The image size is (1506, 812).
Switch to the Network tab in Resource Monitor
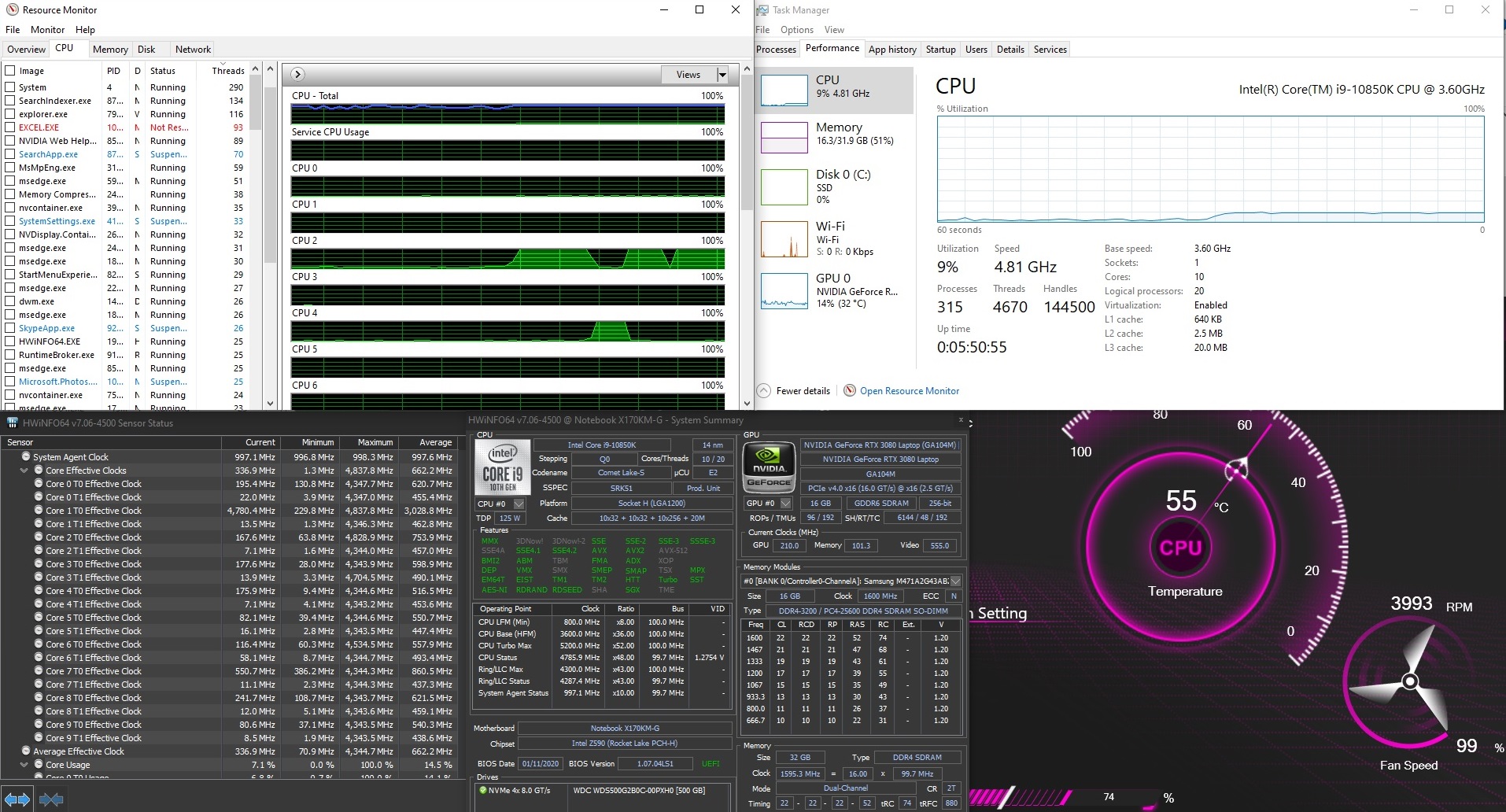(x=193, y=49)
